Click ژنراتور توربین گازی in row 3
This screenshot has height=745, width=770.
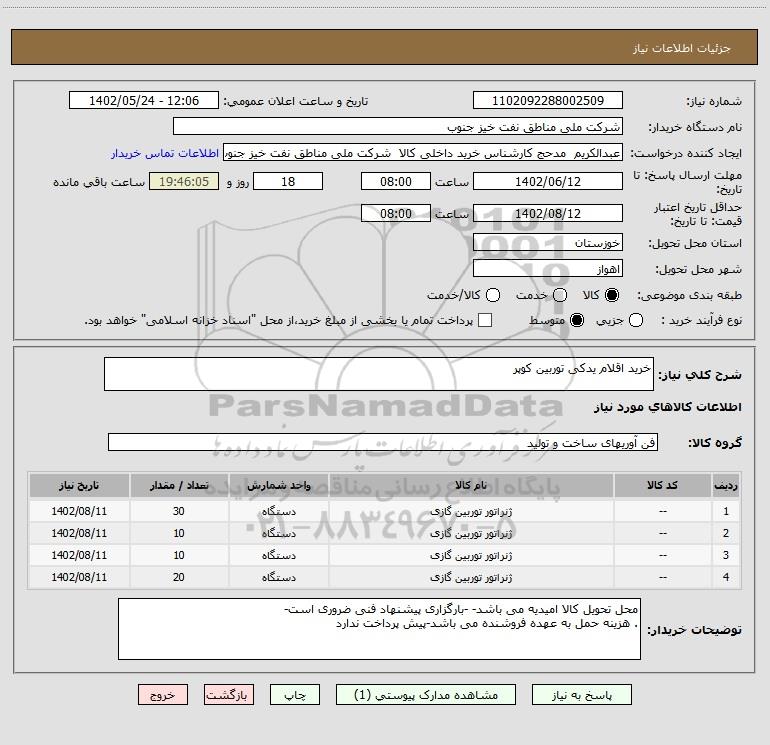click(x=471, y=555)
